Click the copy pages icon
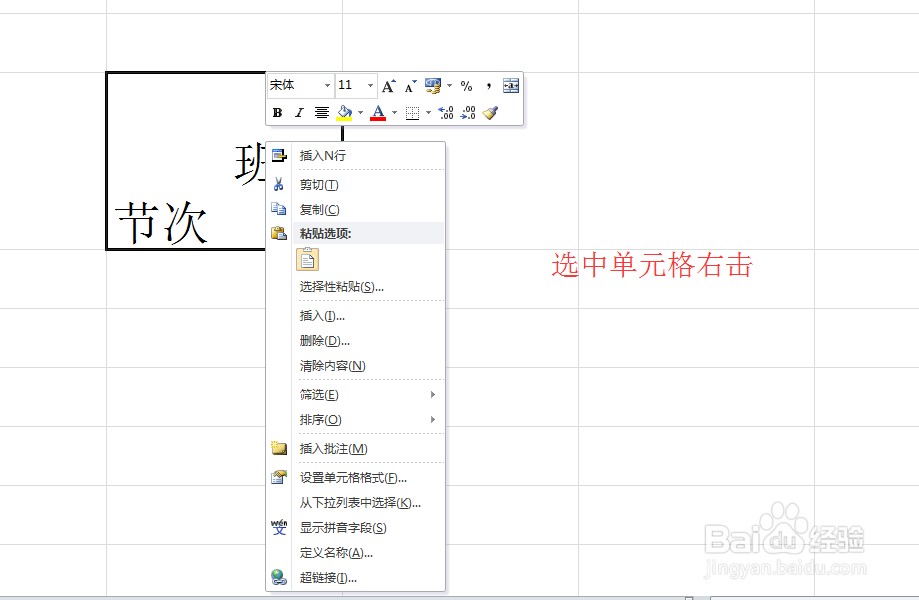Image resolution: width=919 pixels, height=600 pixels. pos(279,209)
